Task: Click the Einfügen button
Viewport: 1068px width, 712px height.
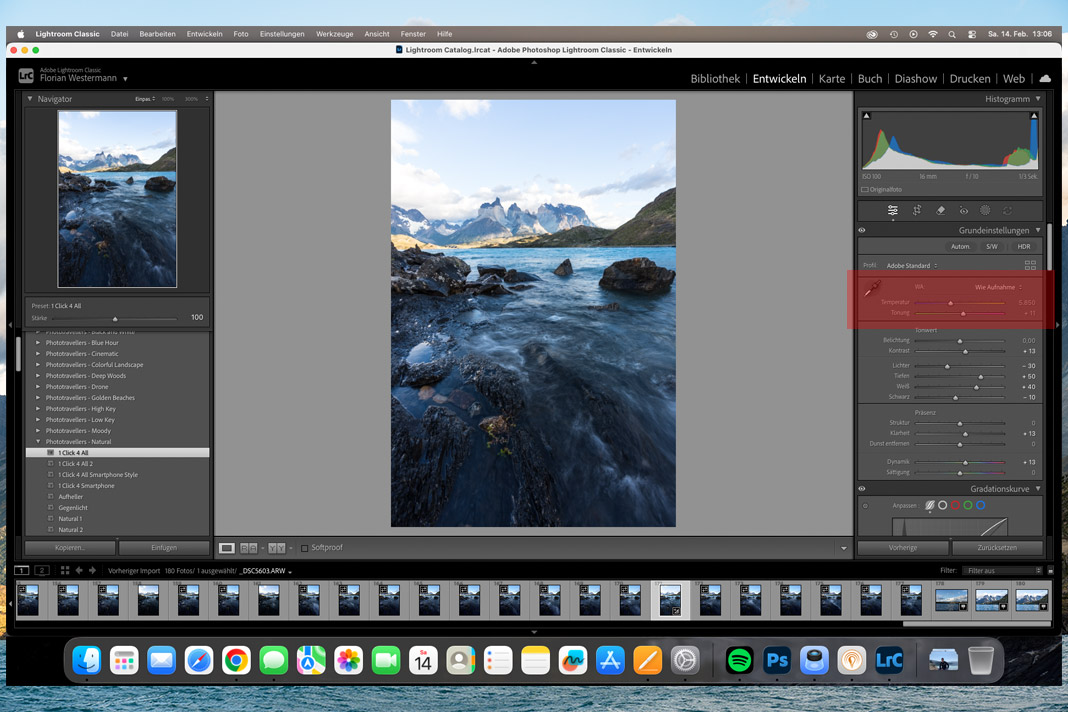Action: [x=164, y=548]
